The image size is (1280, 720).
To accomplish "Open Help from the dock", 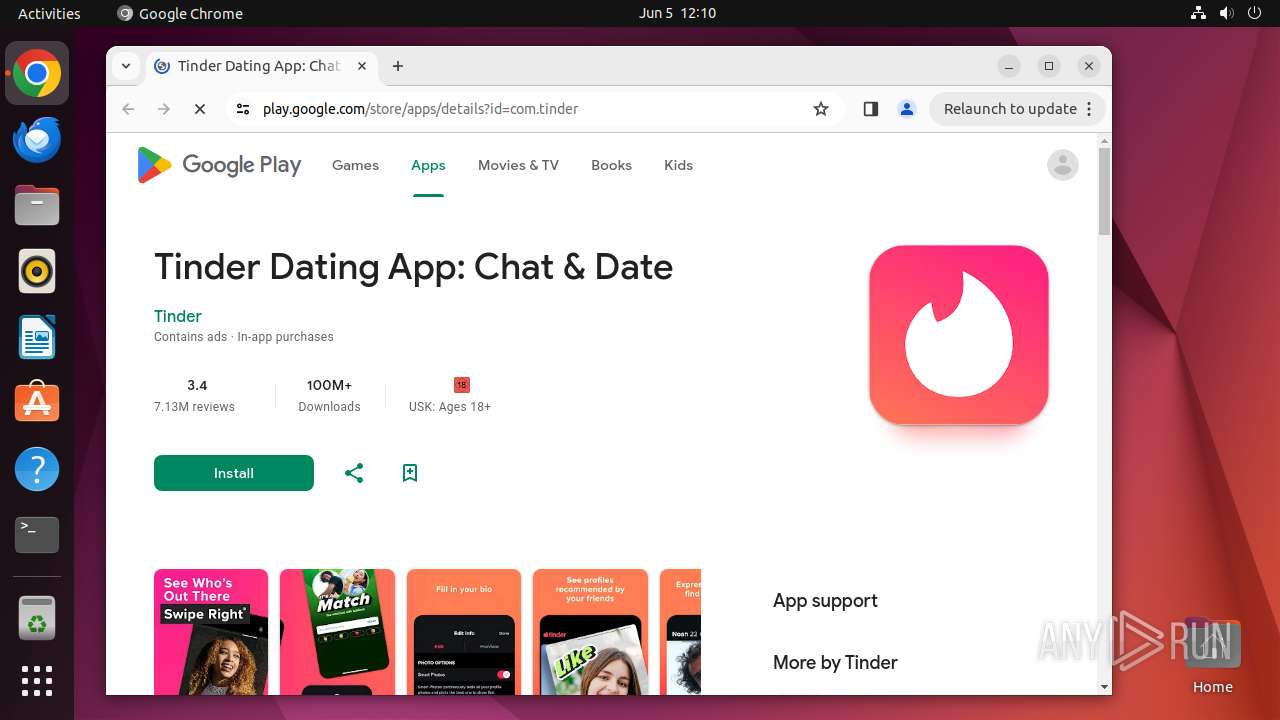I will point(37,469).
